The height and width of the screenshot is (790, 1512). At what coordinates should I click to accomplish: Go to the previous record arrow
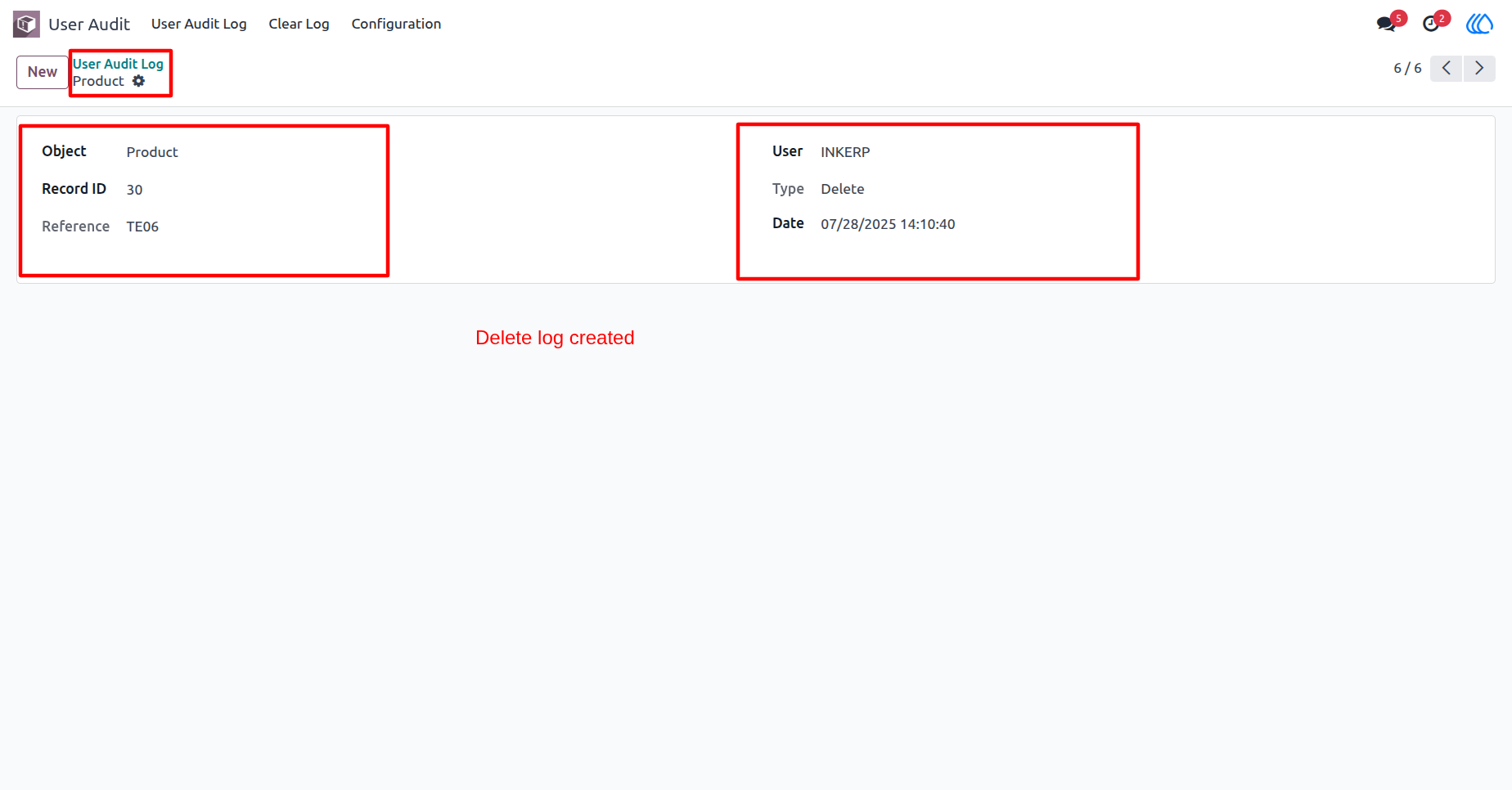coord(1447,68)
